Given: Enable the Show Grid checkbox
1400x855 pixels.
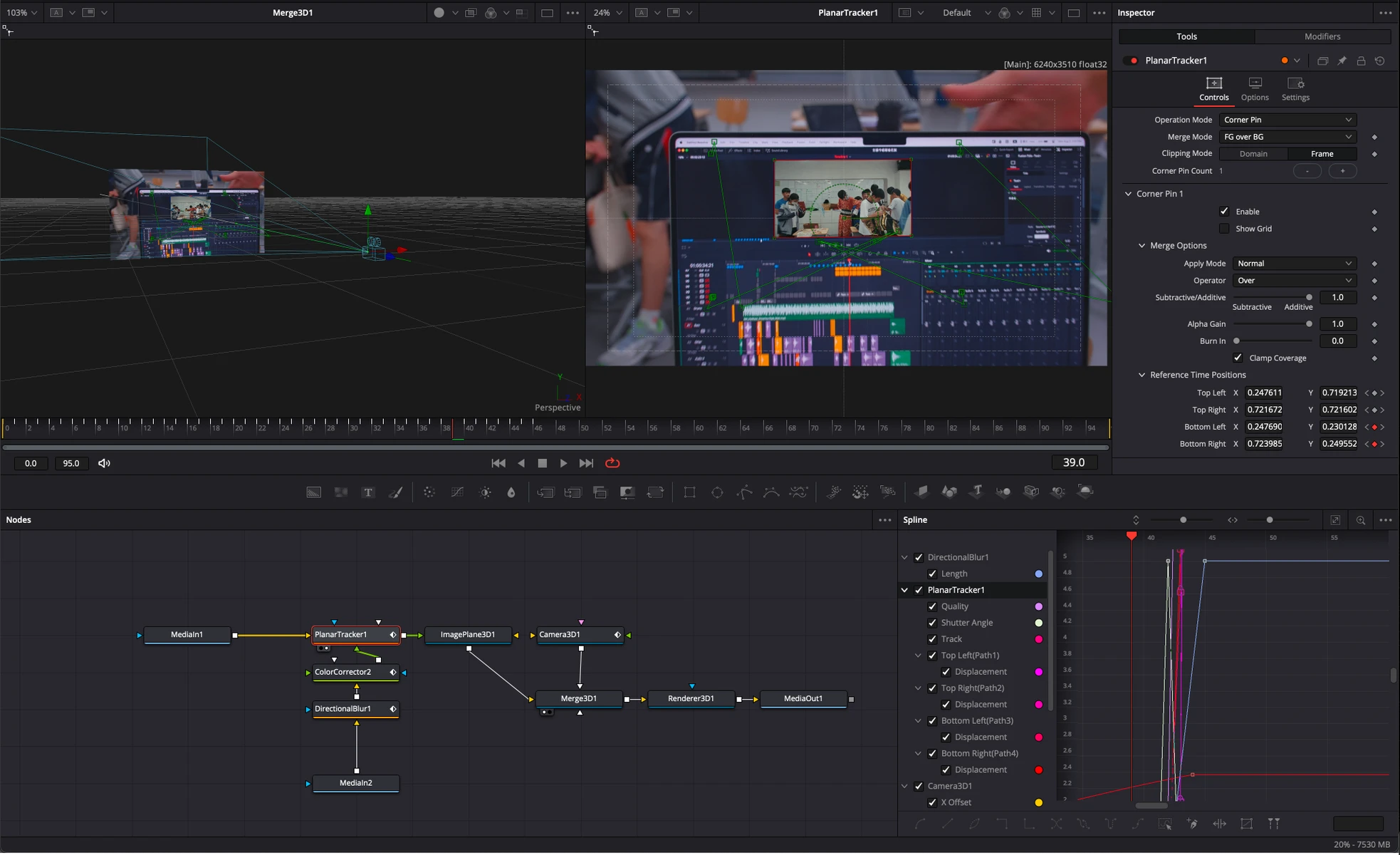Looking at the screenshot, I should (x=1225, y=228).
